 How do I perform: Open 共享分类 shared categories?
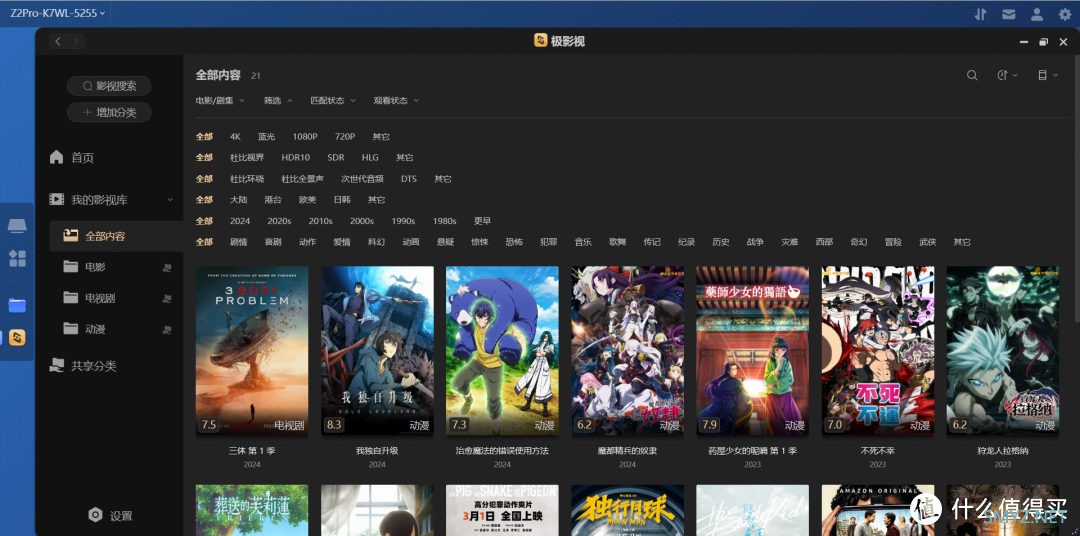tap(83, 366)
